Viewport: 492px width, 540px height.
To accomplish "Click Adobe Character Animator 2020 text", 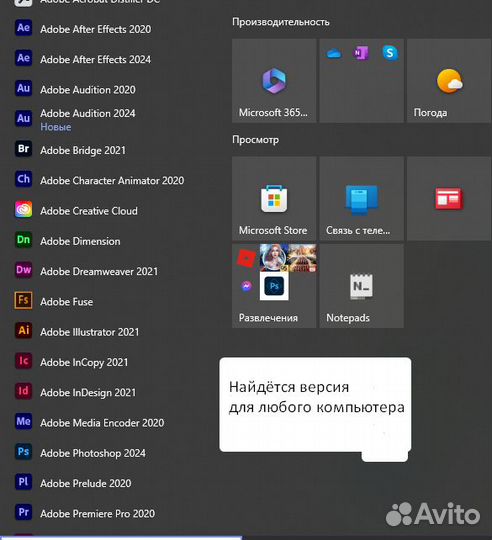I will pos(112,180).
